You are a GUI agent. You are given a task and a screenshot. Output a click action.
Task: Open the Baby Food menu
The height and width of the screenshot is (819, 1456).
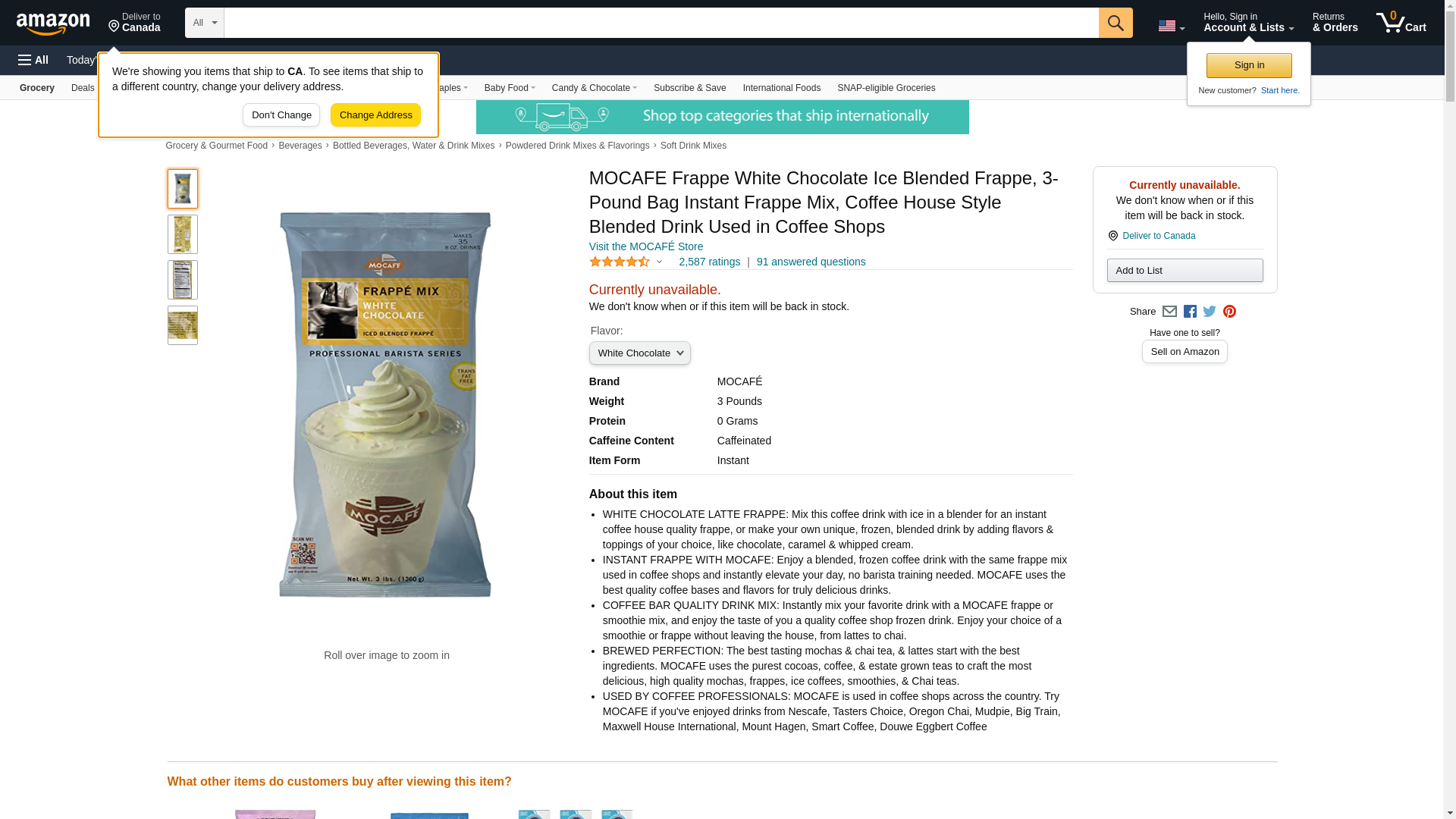click(x=510, y=88)
